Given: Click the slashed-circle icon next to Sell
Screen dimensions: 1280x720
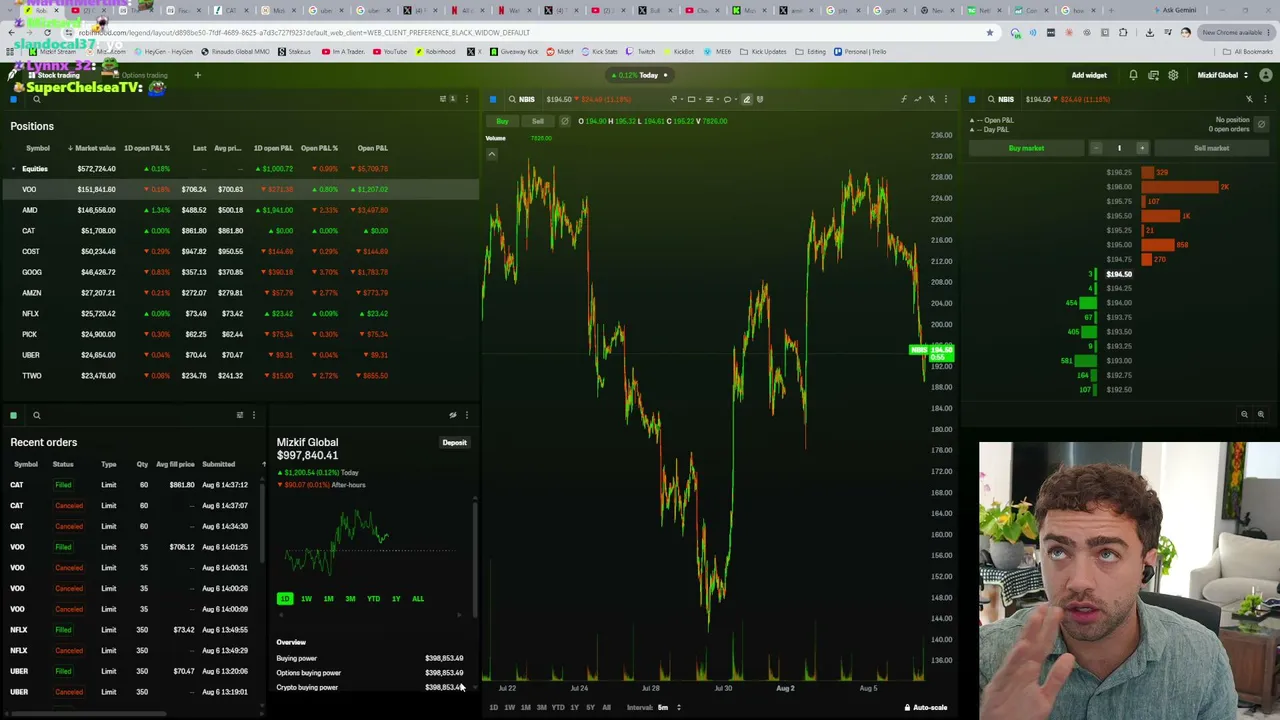Looking at the screenshot, I should point(564,121).
